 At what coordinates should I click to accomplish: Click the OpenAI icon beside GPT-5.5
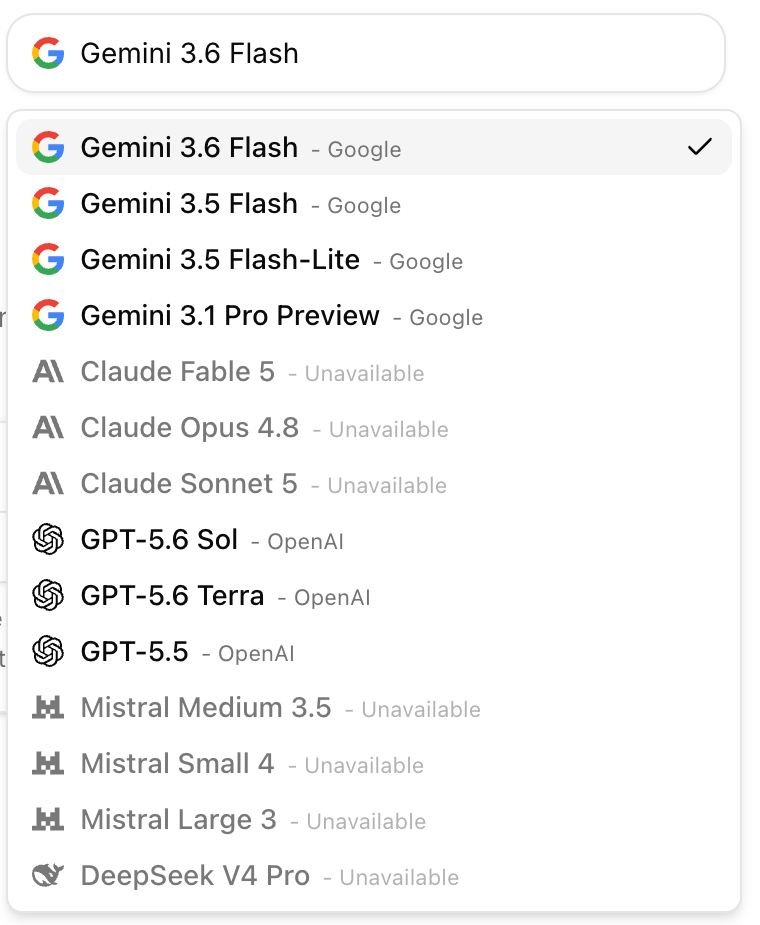(x=48, y=651)
